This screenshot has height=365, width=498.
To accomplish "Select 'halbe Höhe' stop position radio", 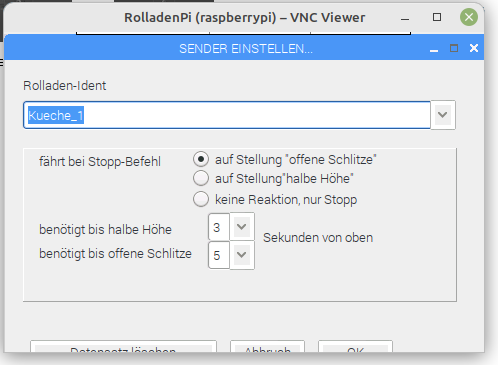I will tap(201, 178).
